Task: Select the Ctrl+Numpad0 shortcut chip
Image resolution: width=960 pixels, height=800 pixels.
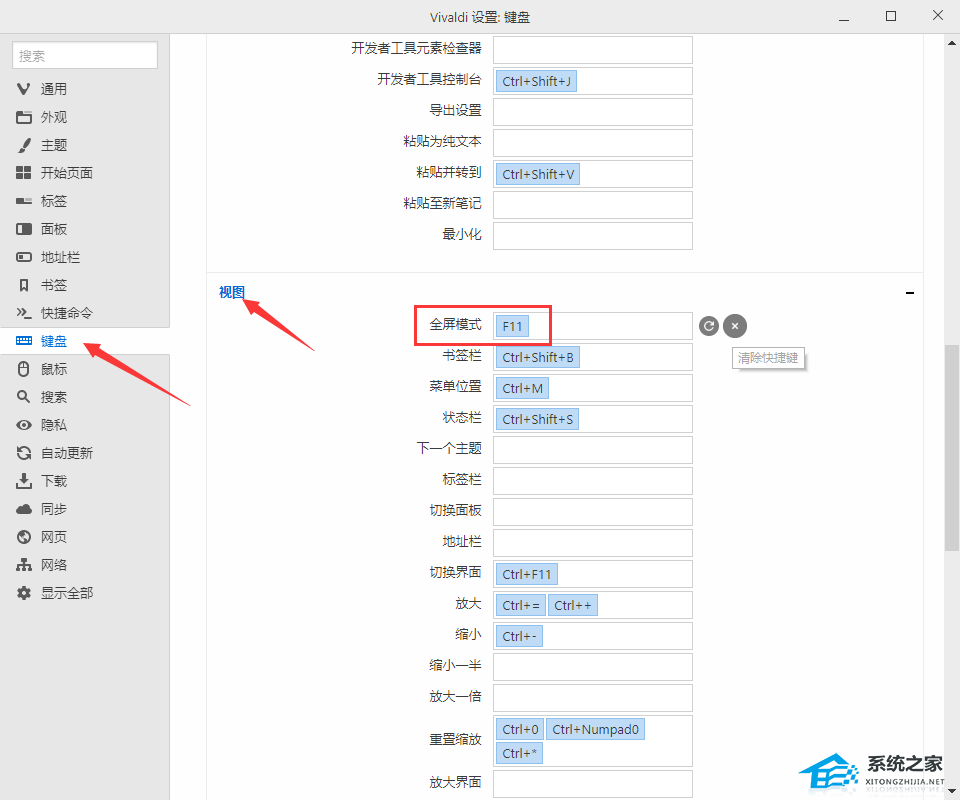Action: (595, 730)
